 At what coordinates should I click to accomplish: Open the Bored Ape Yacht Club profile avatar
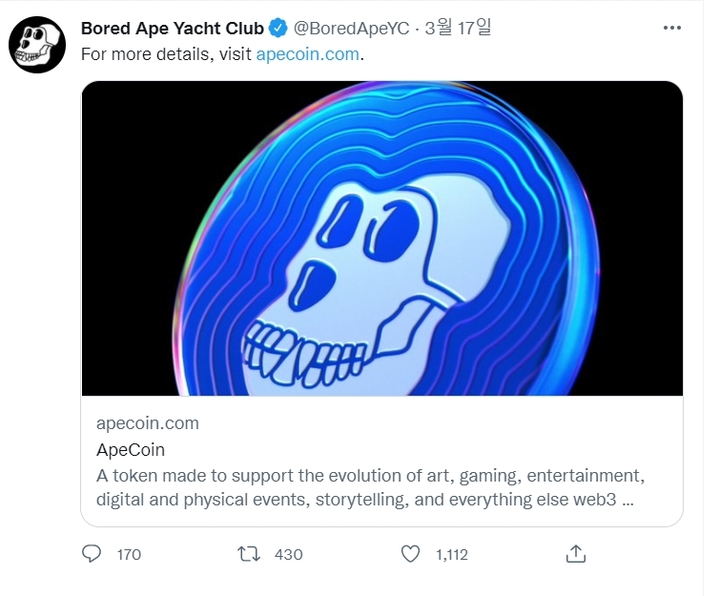pos(38,44)
